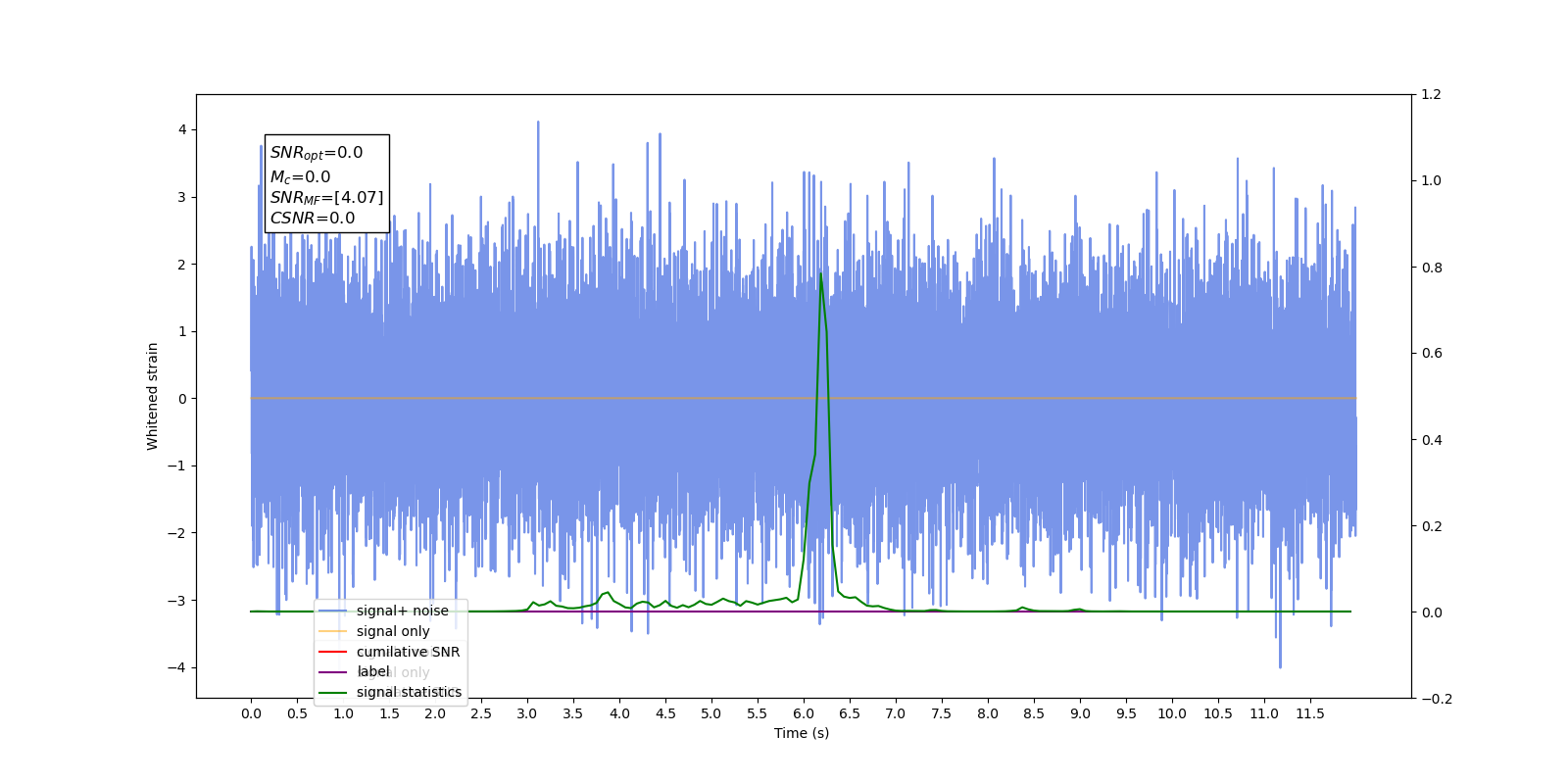Select the 'signal statistics' legend entry
The width and height of the screenshot is (1568, 784).
pos(390,692)
